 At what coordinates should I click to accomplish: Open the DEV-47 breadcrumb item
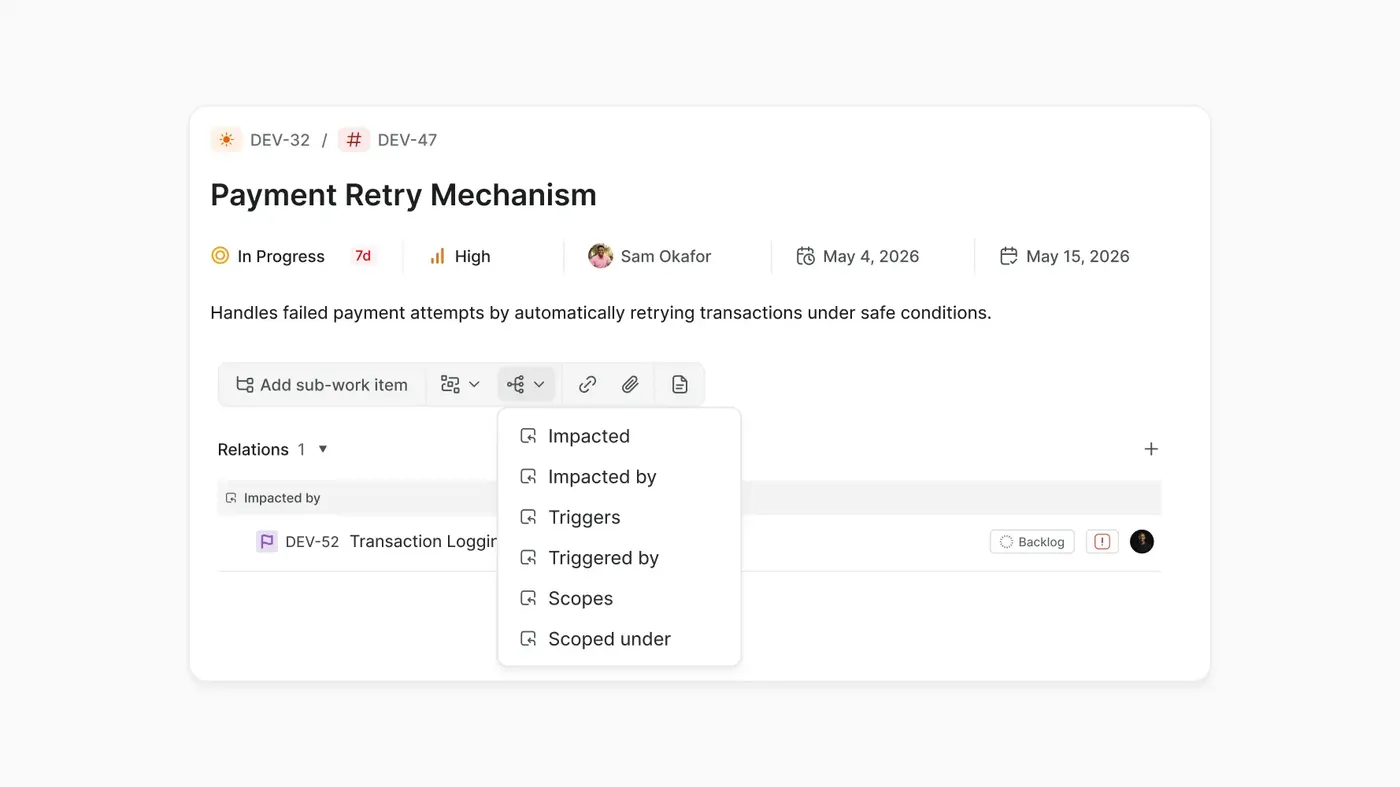click(x=407, y=140)
